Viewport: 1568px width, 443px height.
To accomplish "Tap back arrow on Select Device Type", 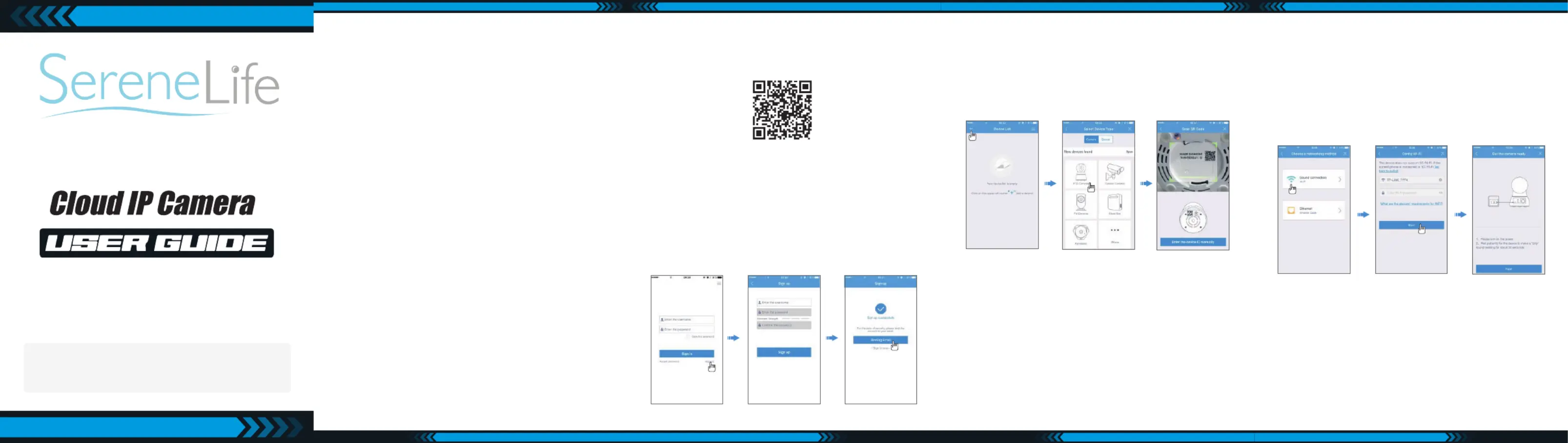I will click(1066, 129).
